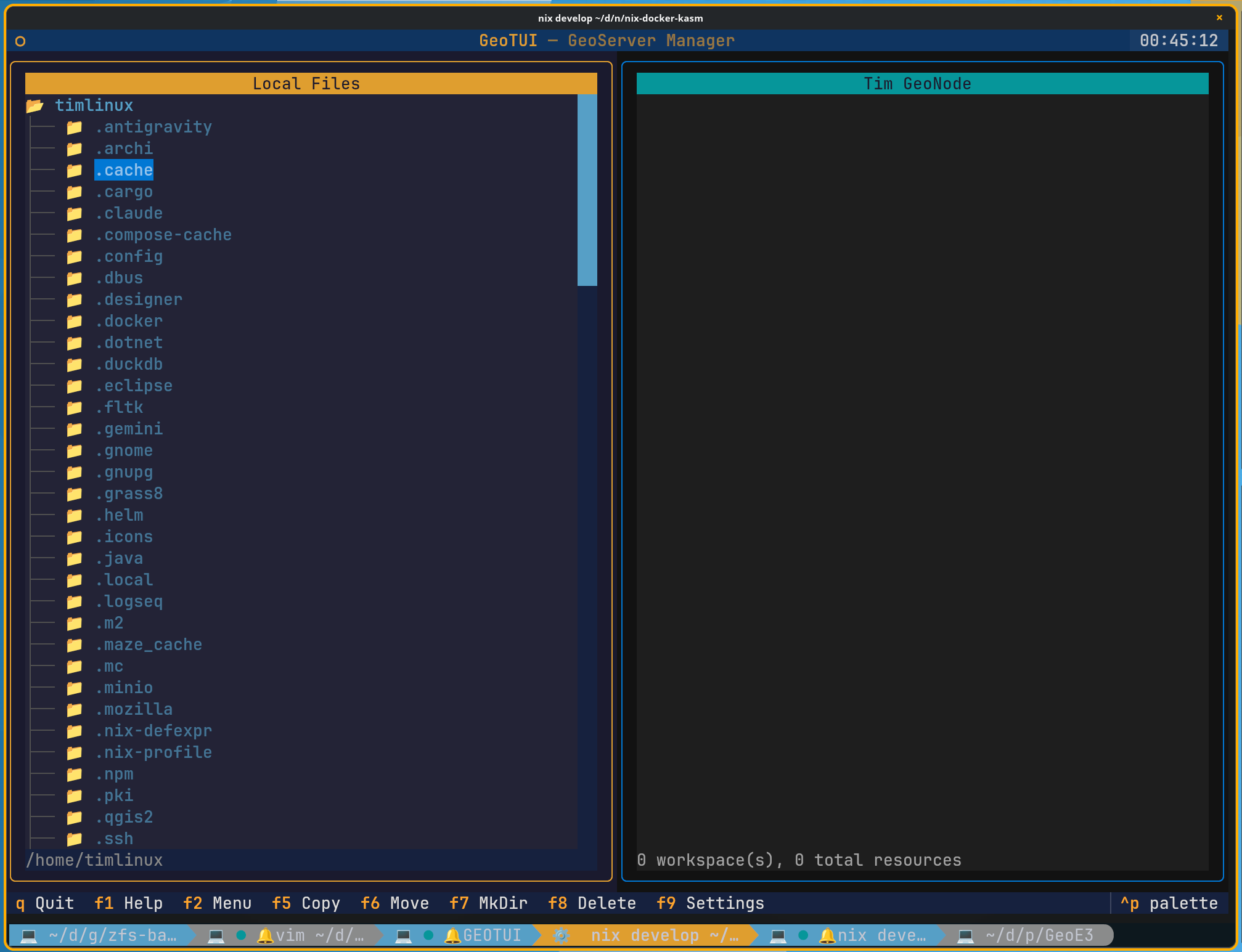Click f6 Move
The width and height of the screenshot is (1242, 952).
point(395,903)
